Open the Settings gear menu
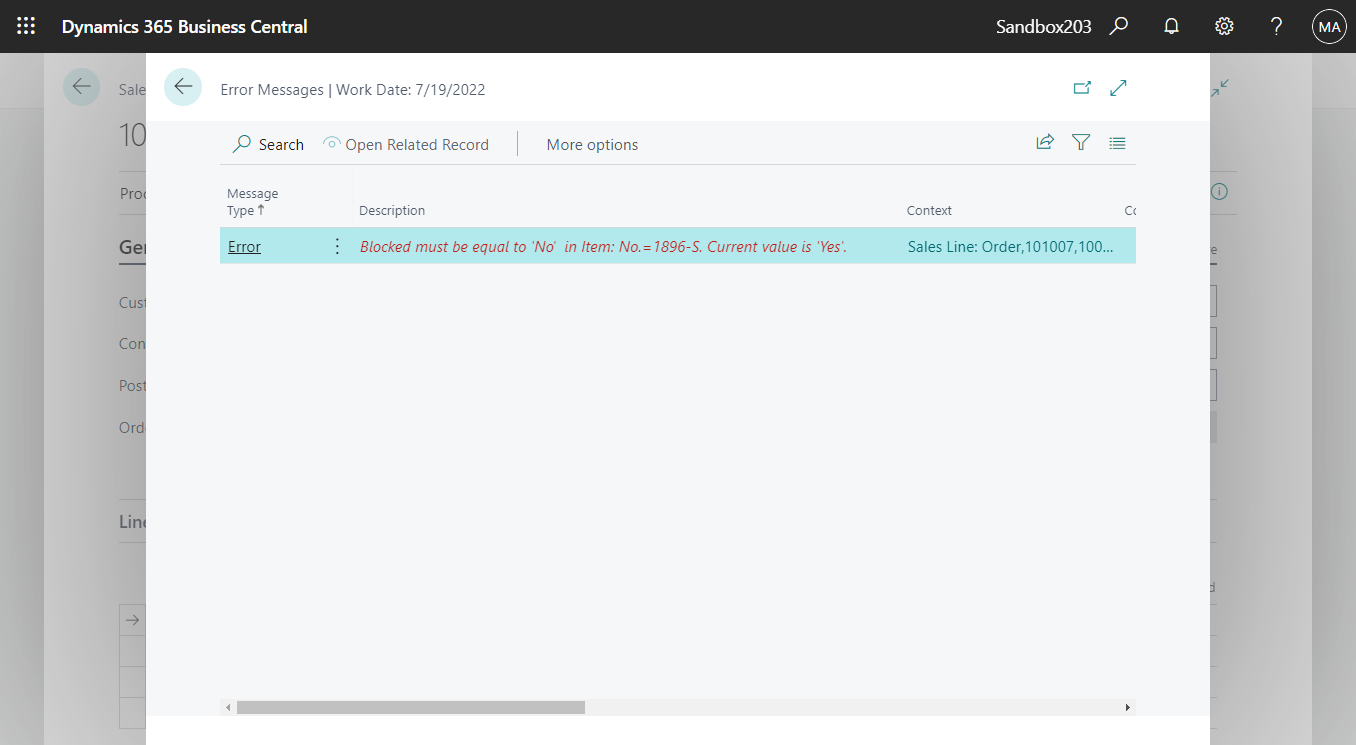The image size is (1356, 745). tap(1224, 26)
